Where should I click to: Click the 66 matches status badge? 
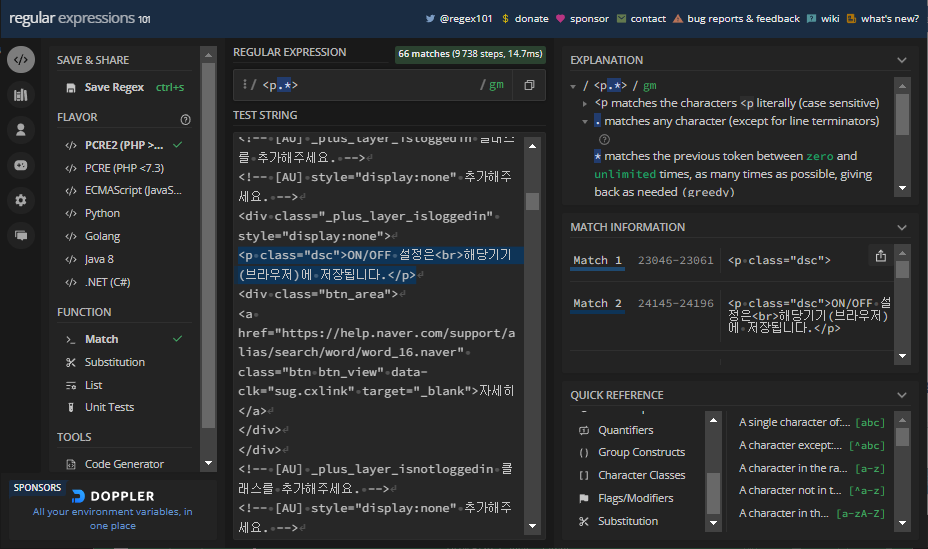coord(470,54)
